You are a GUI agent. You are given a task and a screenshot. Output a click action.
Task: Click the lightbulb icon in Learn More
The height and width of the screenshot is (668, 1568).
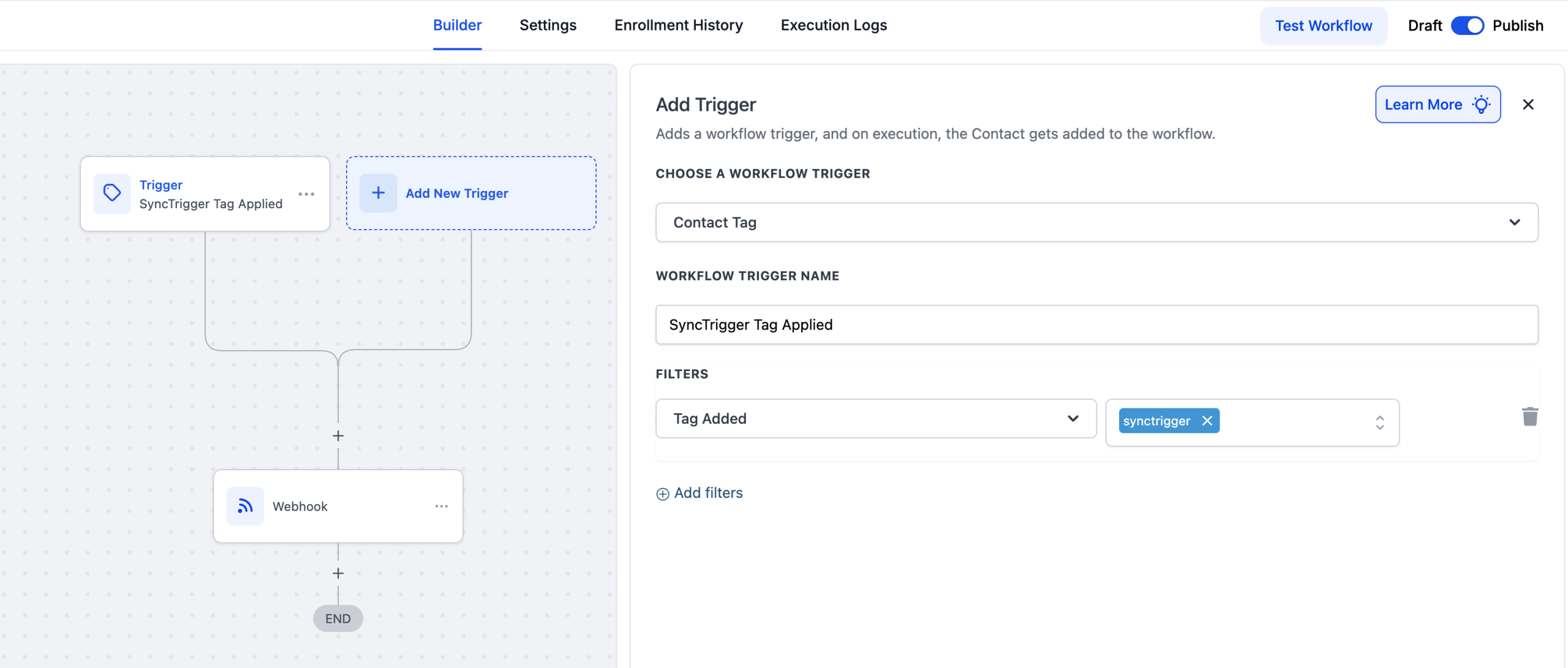[1482, 105]
